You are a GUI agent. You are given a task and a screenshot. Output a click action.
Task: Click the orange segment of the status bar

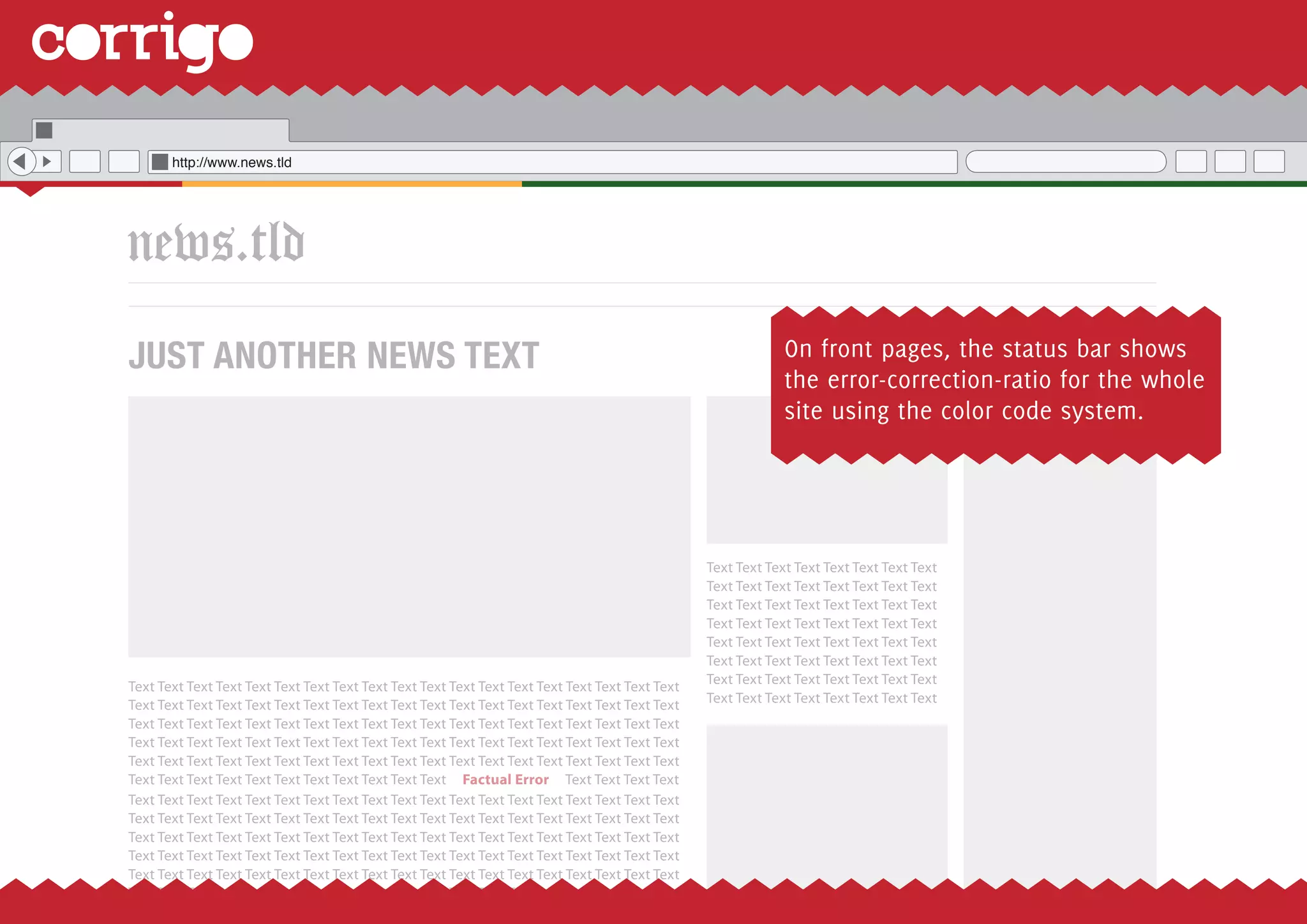(x=351, y=184)
